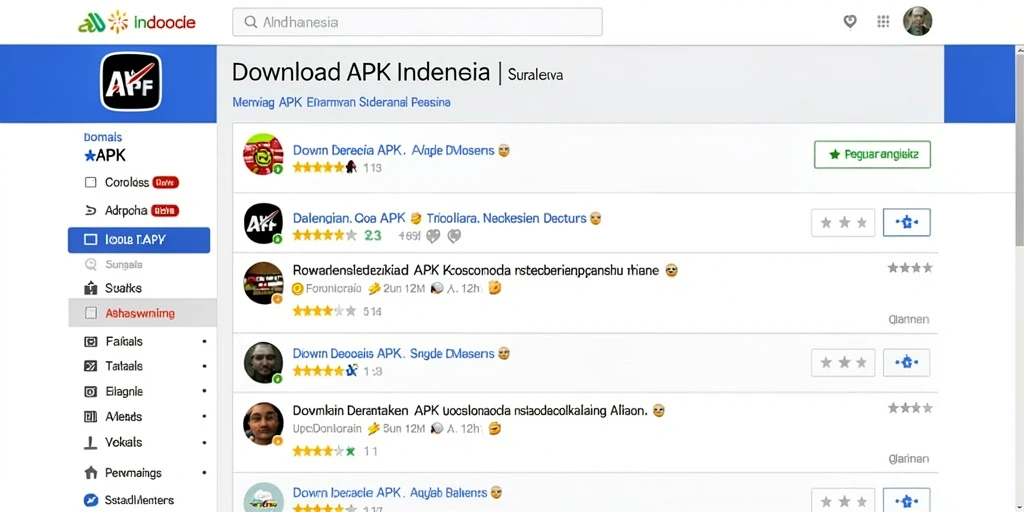Image resolution: width=1024 pixels, height=512 pixels.
Task: Click the green Peguarangiskz button
Action: [872, 155]
